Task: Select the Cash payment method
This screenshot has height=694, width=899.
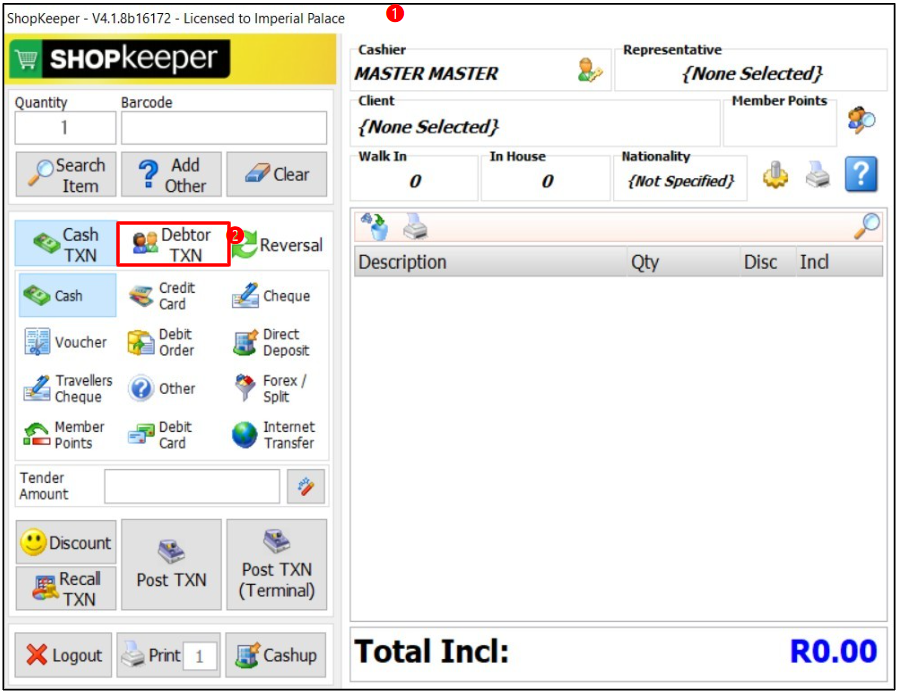Action: point(68,296)
